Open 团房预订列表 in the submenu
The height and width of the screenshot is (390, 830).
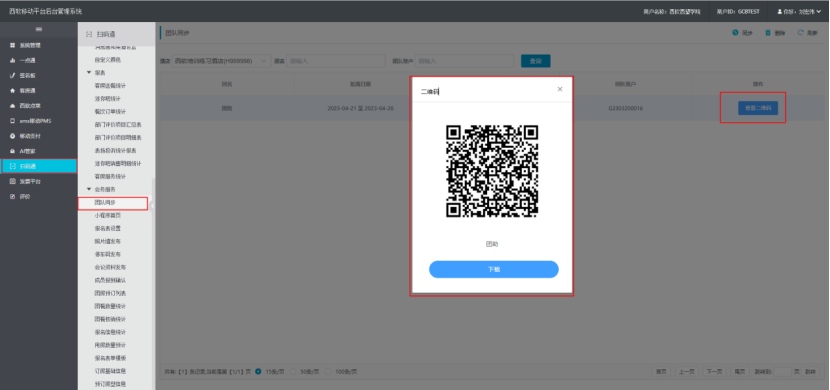click(x=110, y=293)
